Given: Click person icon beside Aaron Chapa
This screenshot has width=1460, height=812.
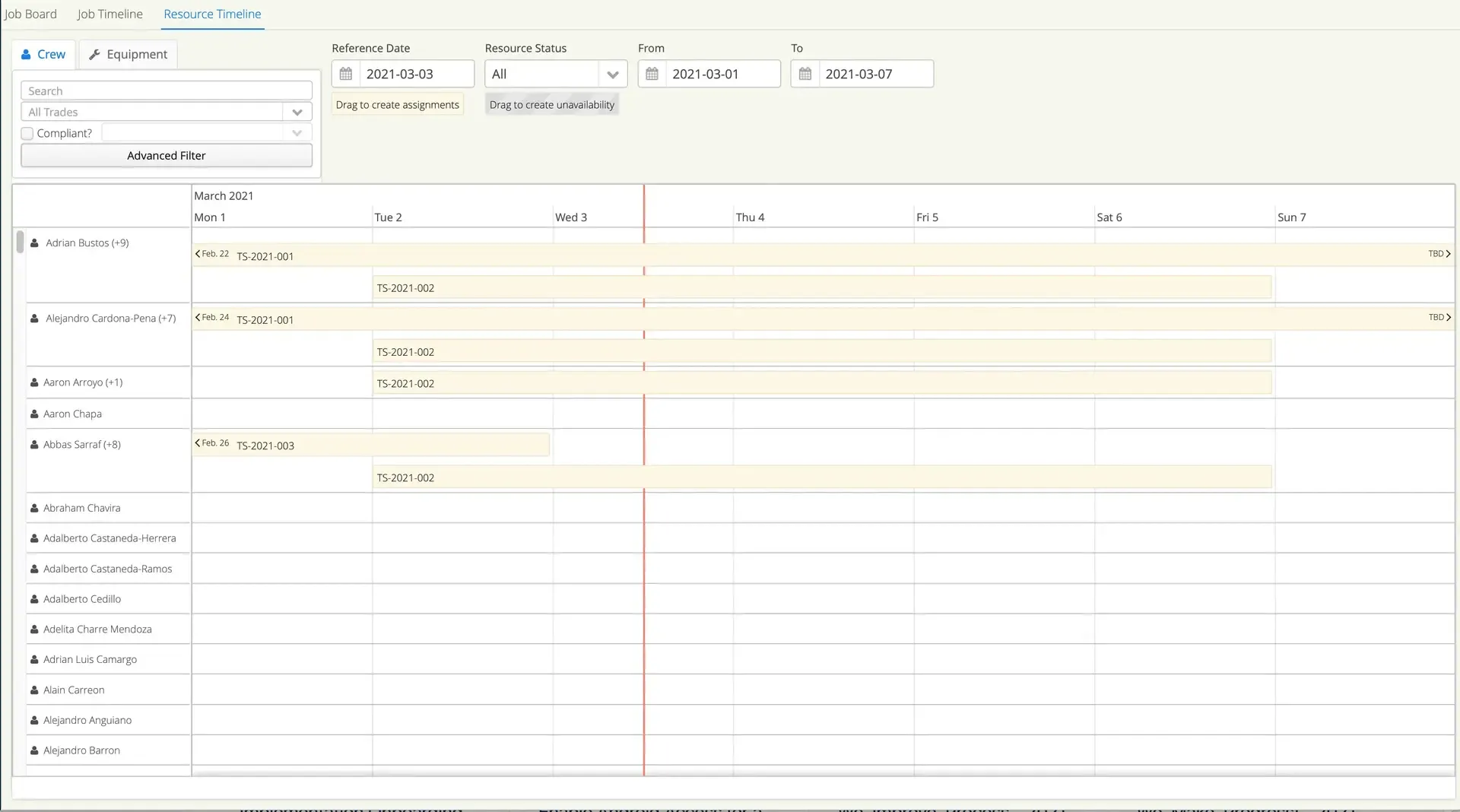Looking at the screenshot, I should pyautogui.click(x=34, y=414).
